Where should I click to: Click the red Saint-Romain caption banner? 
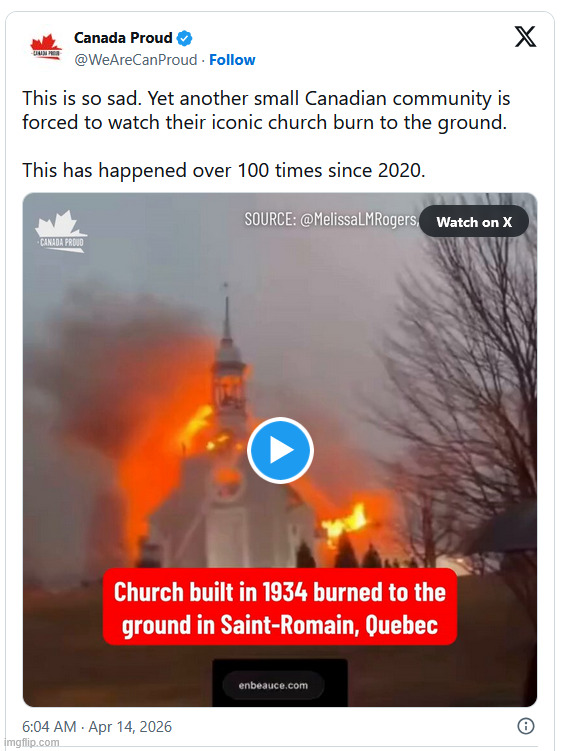pos(280,607)
